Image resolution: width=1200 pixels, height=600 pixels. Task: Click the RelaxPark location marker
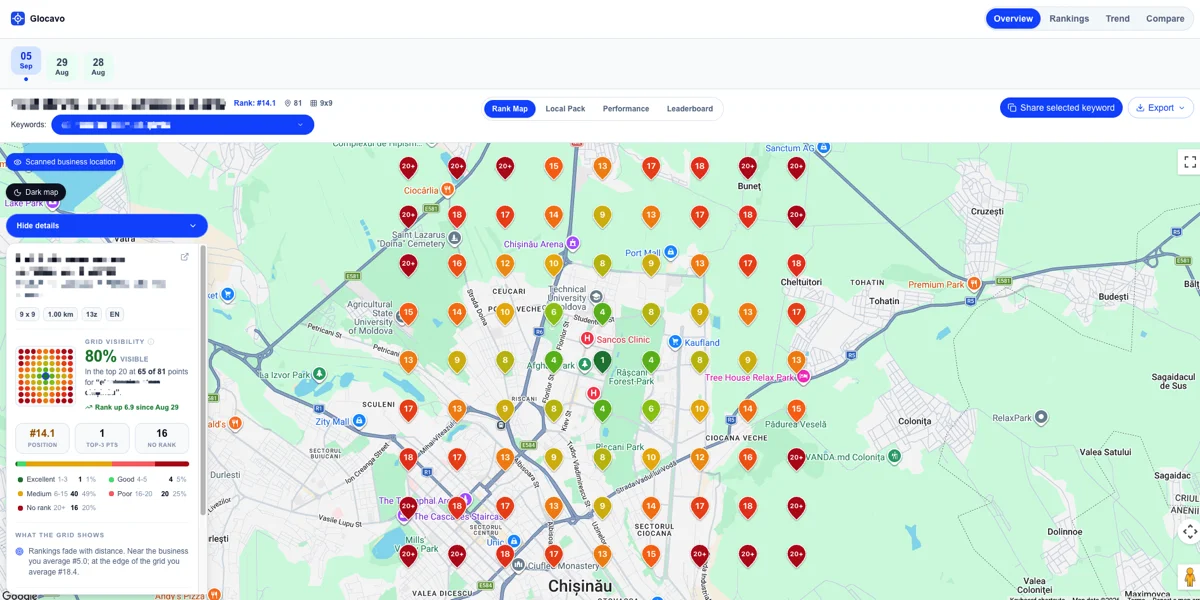point(1041,417)
